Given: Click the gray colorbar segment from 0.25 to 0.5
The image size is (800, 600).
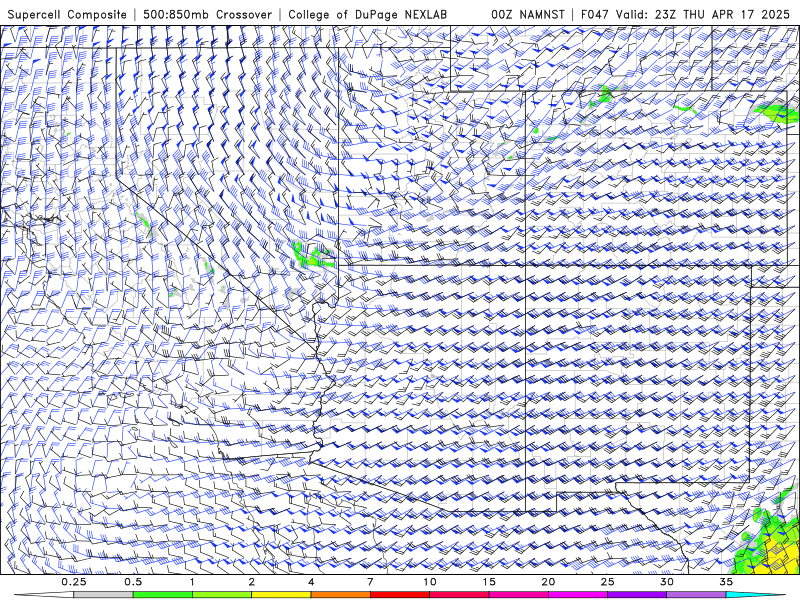Looking at the screenshot, I should (104, 595).
